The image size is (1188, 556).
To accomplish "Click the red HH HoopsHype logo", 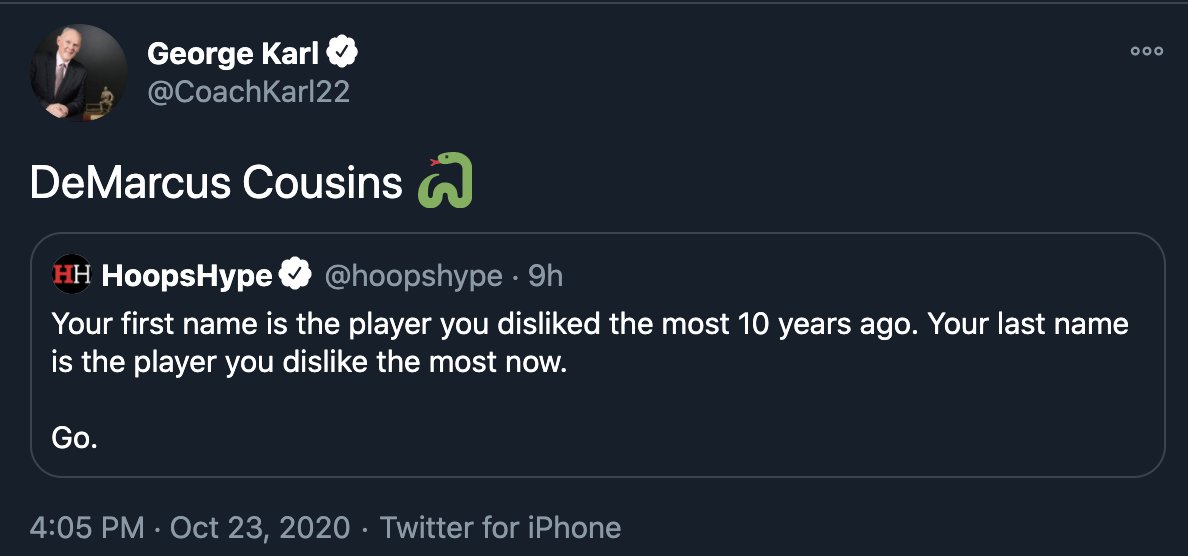I will (71, 275).
